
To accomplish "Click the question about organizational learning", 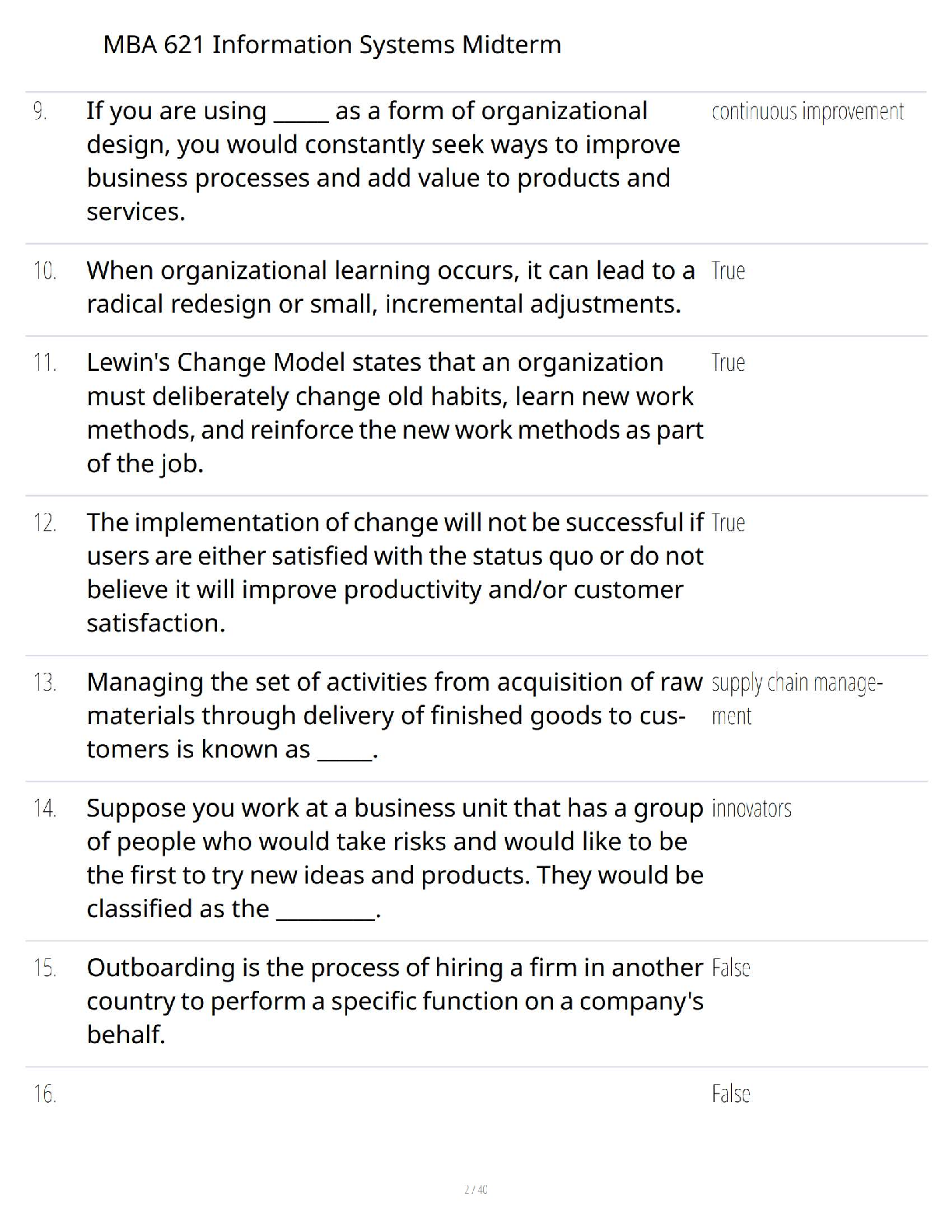I will [390, 287].
